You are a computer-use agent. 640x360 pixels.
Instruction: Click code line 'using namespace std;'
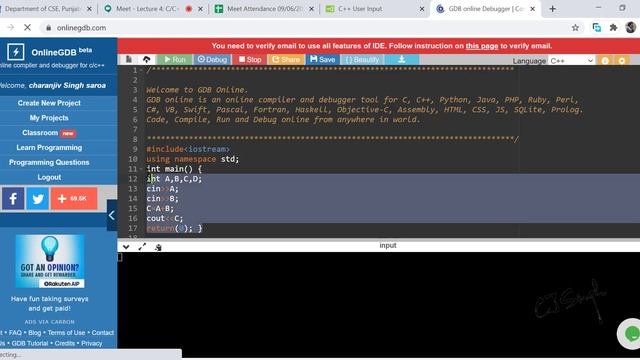[193, 159]
